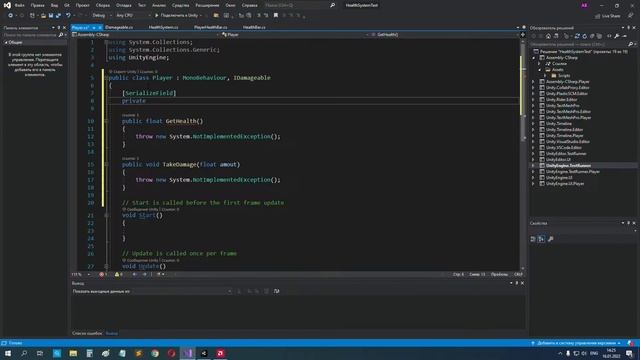Select the Unity.Rider.Editor project
This screenshot has width=640, height=360.
tap(561, 100)
